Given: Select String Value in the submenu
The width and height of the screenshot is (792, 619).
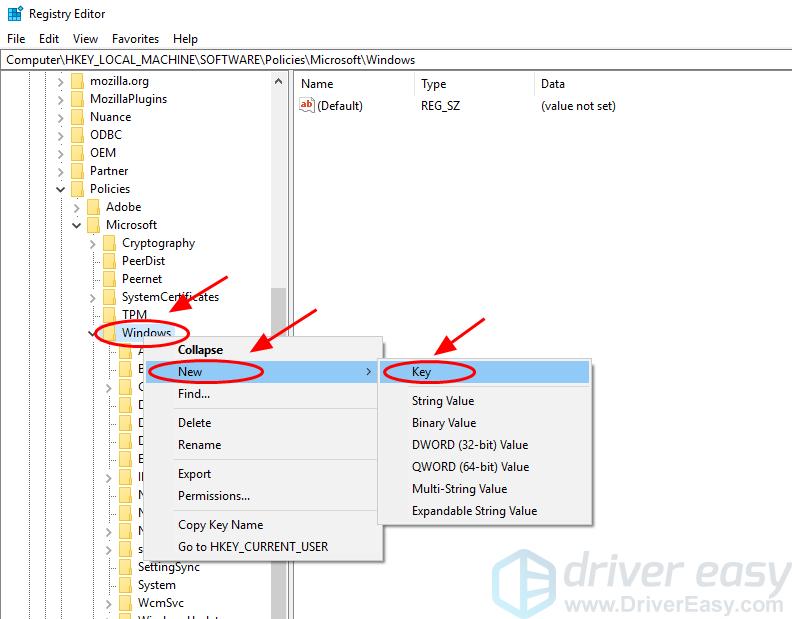Looking at the screenshot, I should pyautogui.click(x=485, y=401).
